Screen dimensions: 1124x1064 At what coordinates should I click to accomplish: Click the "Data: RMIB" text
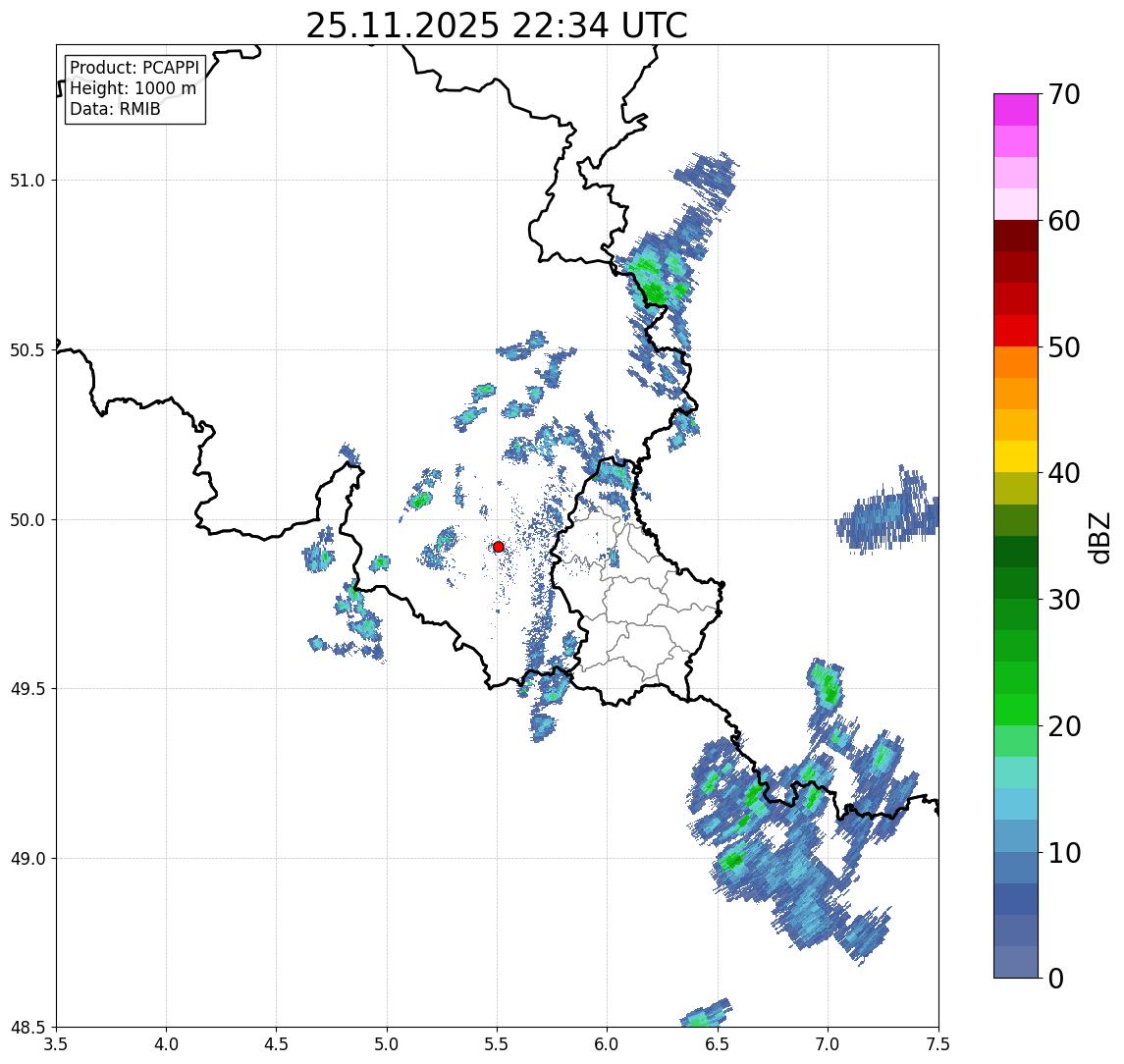pos(115,109)
